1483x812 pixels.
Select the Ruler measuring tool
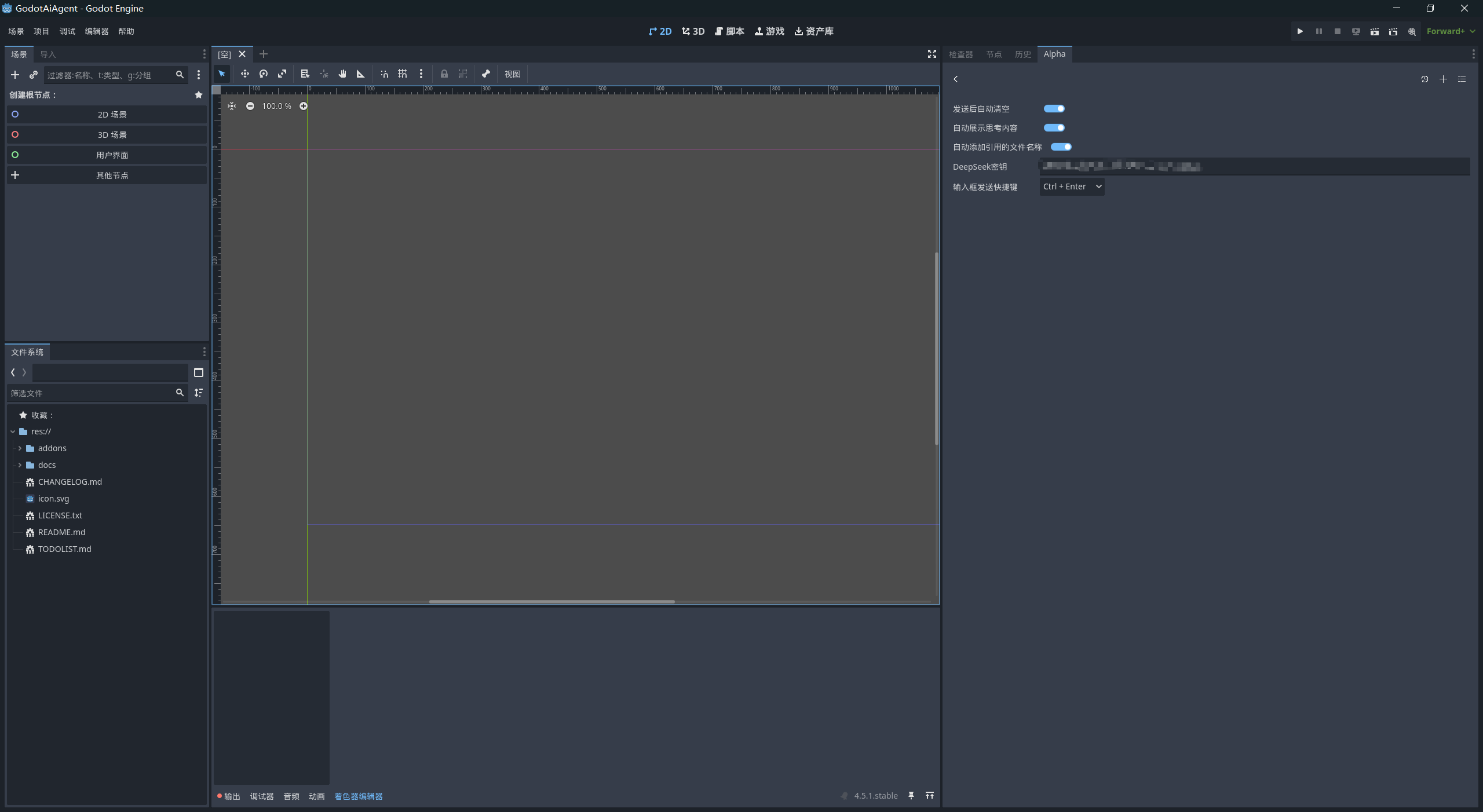coord(360,74)
